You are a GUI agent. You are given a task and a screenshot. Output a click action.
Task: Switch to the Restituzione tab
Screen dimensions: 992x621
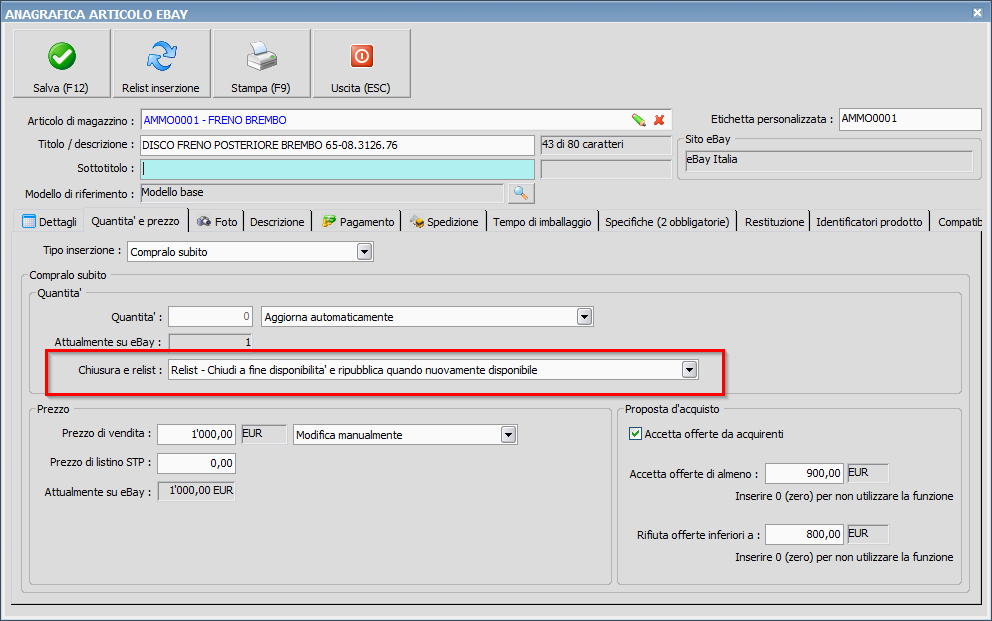point(774,222)
